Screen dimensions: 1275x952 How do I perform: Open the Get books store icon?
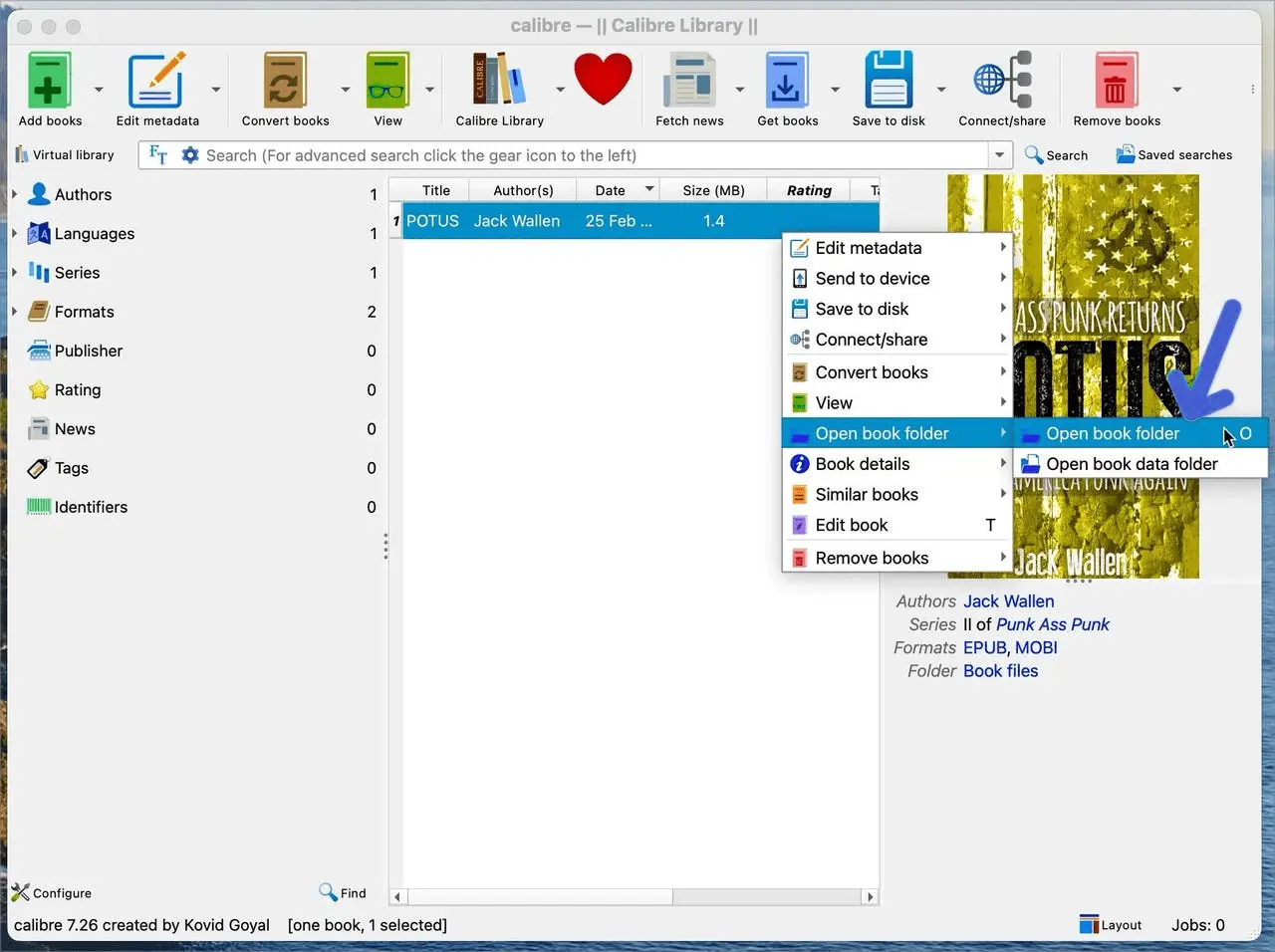coord(786,82)
